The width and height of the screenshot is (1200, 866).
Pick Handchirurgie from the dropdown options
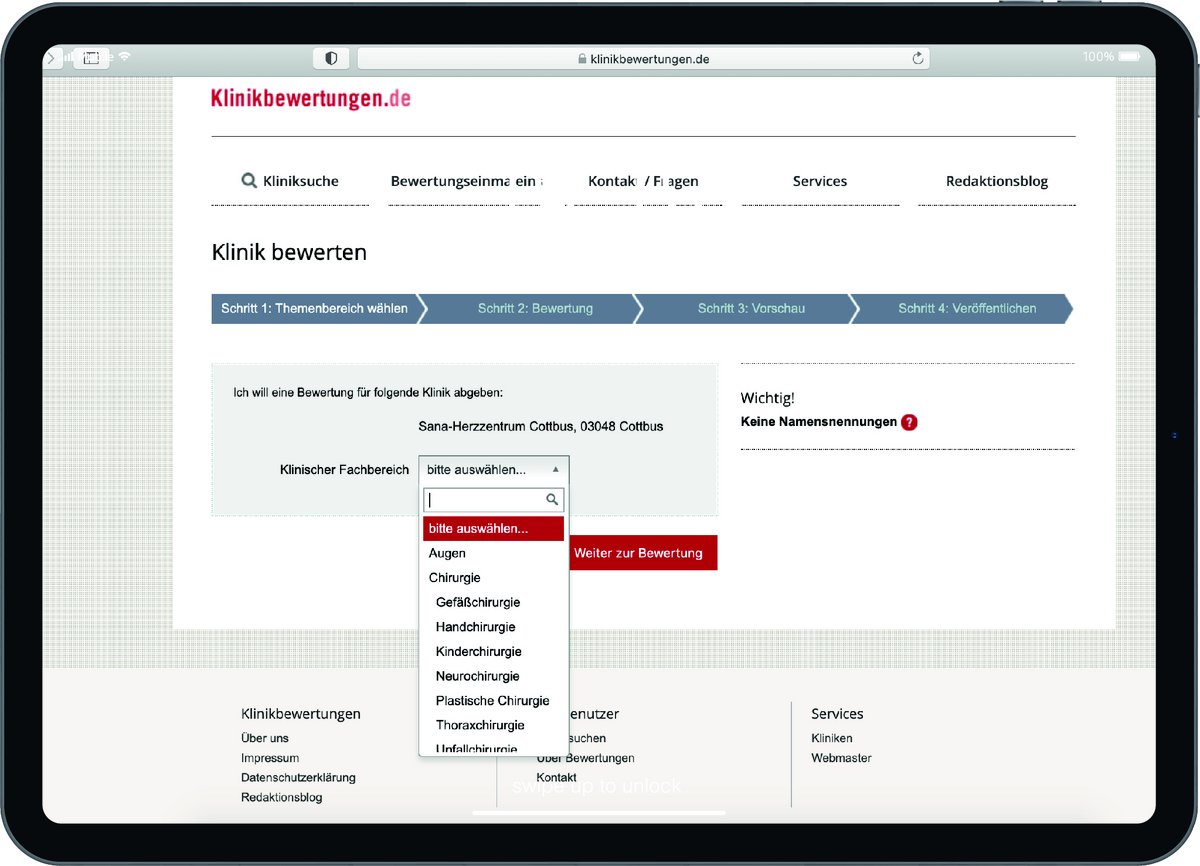pyautogui.click(x=475, y=627)
